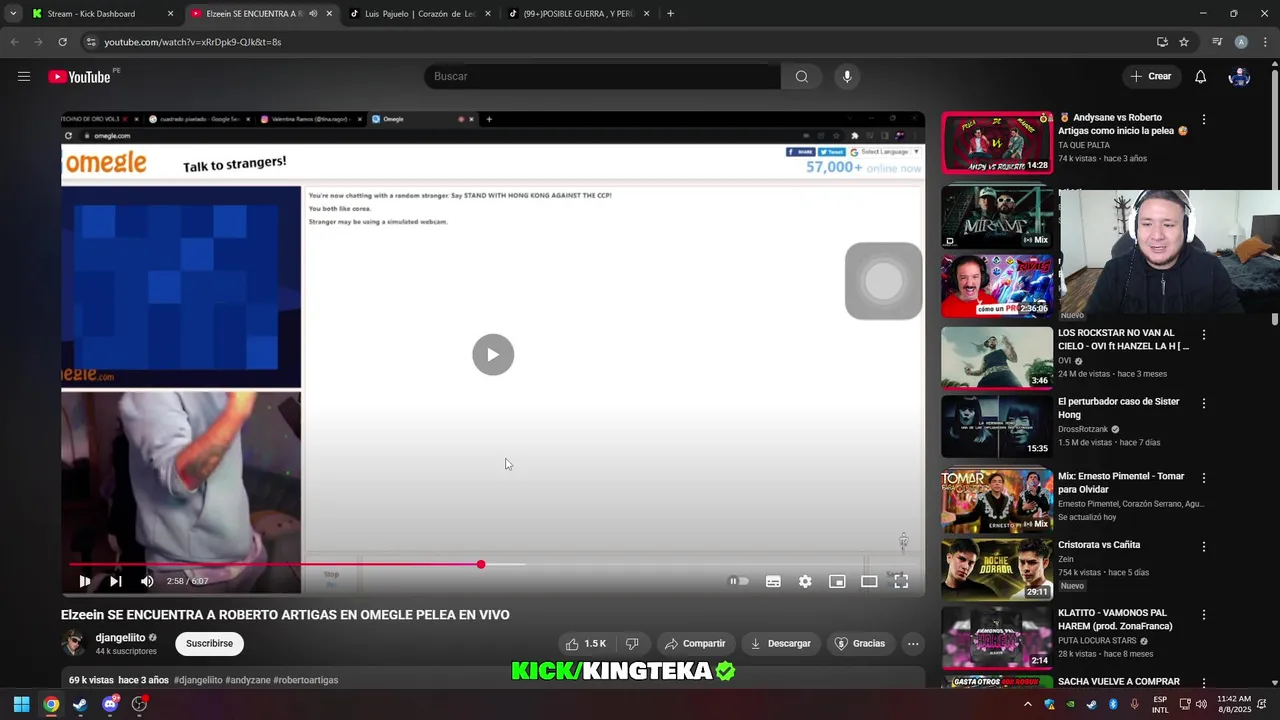Click #robertoartigas hashtag
This screenshot has width=1280, height=720.
tap(306, 680)
